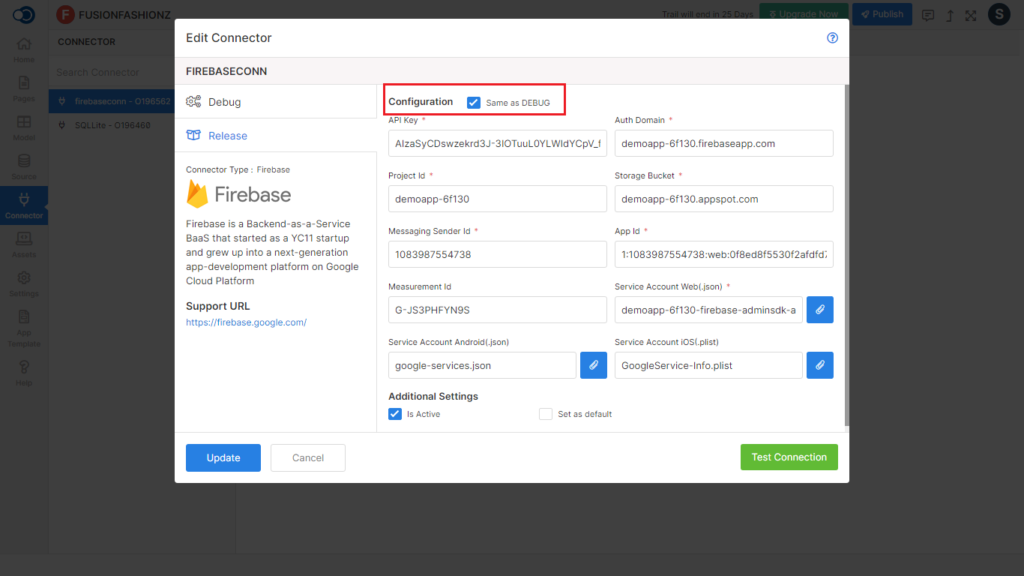Click the Project Id input field
Viewport: 1024px width, 576px height.
[497, 199]
